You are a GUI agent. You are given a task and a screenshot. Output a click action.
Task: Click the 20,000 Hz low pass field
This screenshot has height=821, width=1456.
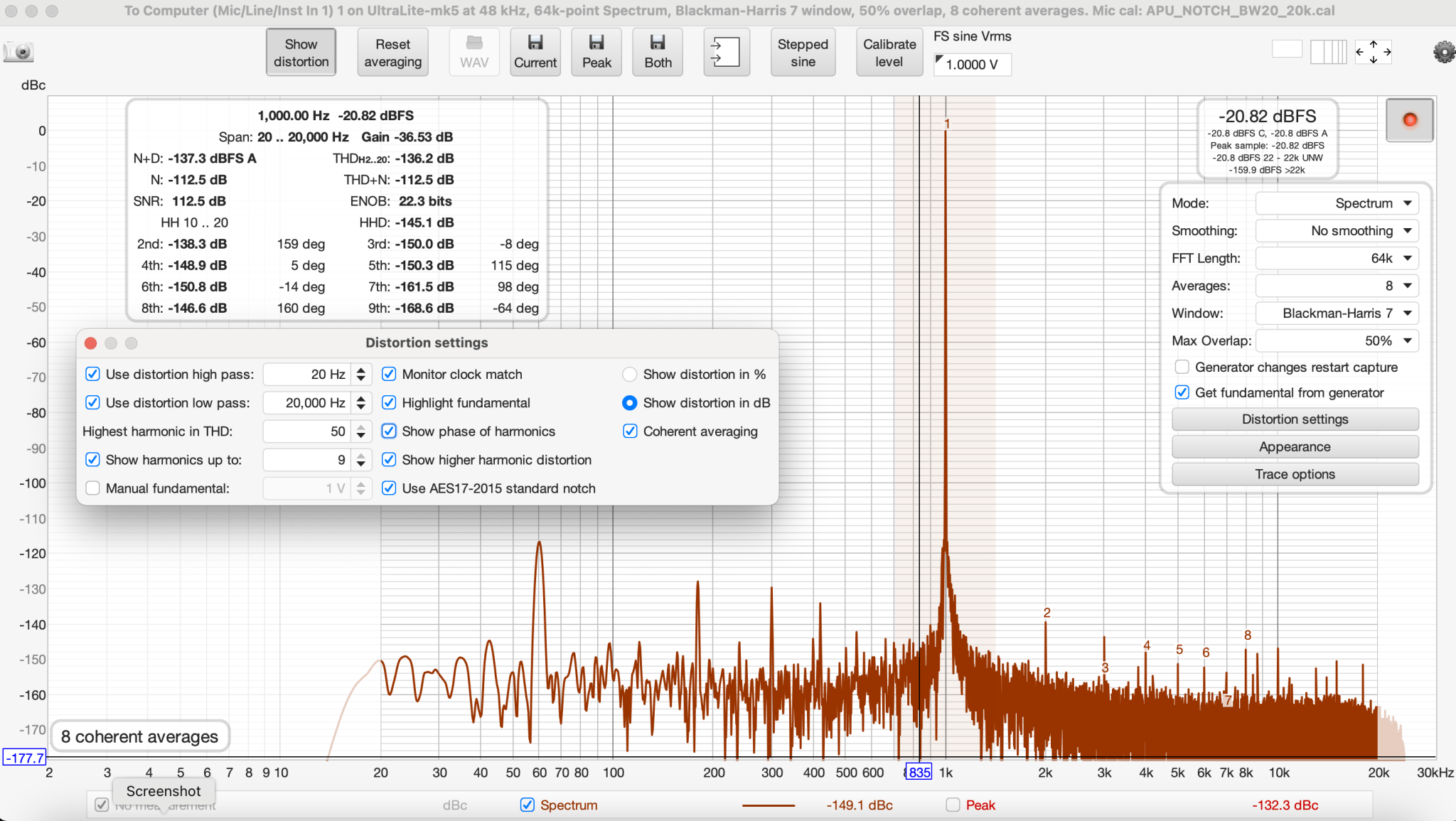[x=307, y=403]
